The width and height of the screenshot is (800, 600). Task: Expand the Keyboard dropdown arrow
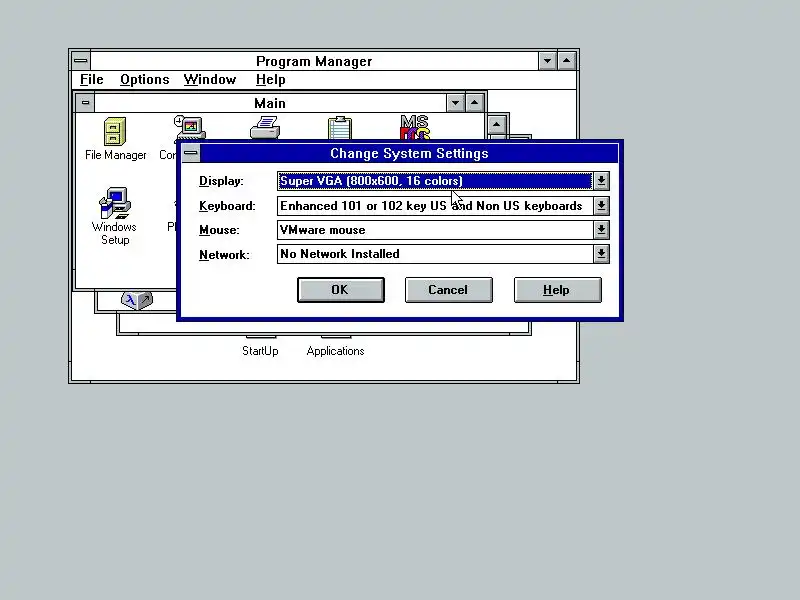pyautogui.click(x=602, y=206)
